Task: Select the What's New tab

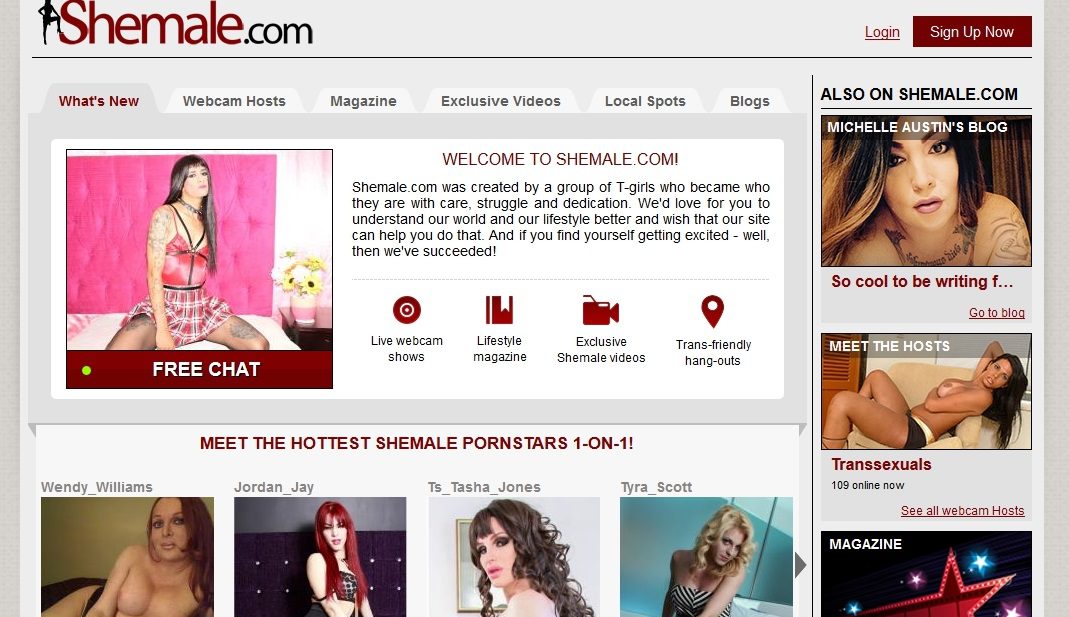Action: point(99,101)
